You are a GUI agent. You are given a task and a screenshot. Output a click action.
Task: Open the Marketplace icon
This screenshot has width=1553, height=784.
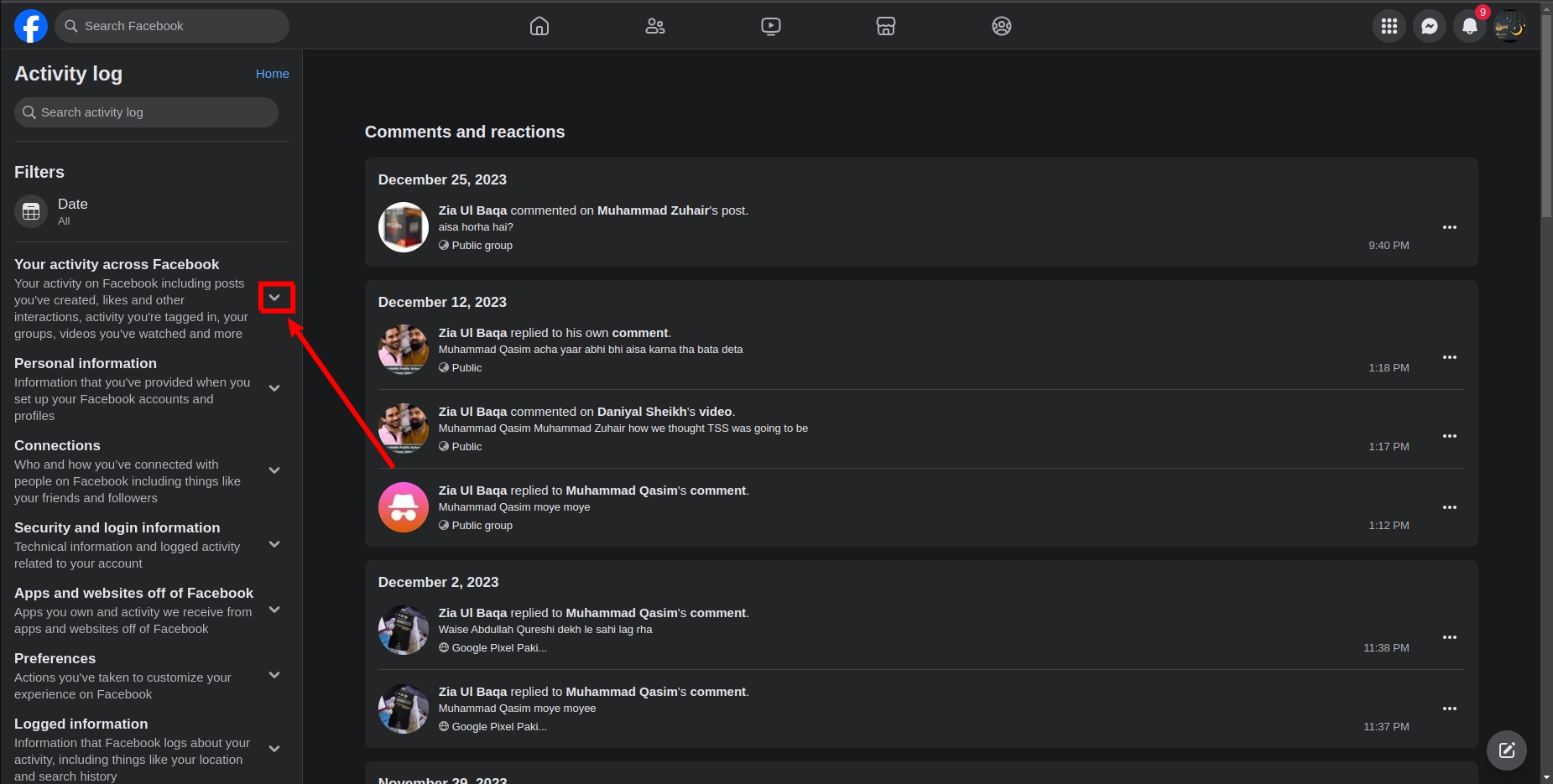886,26
